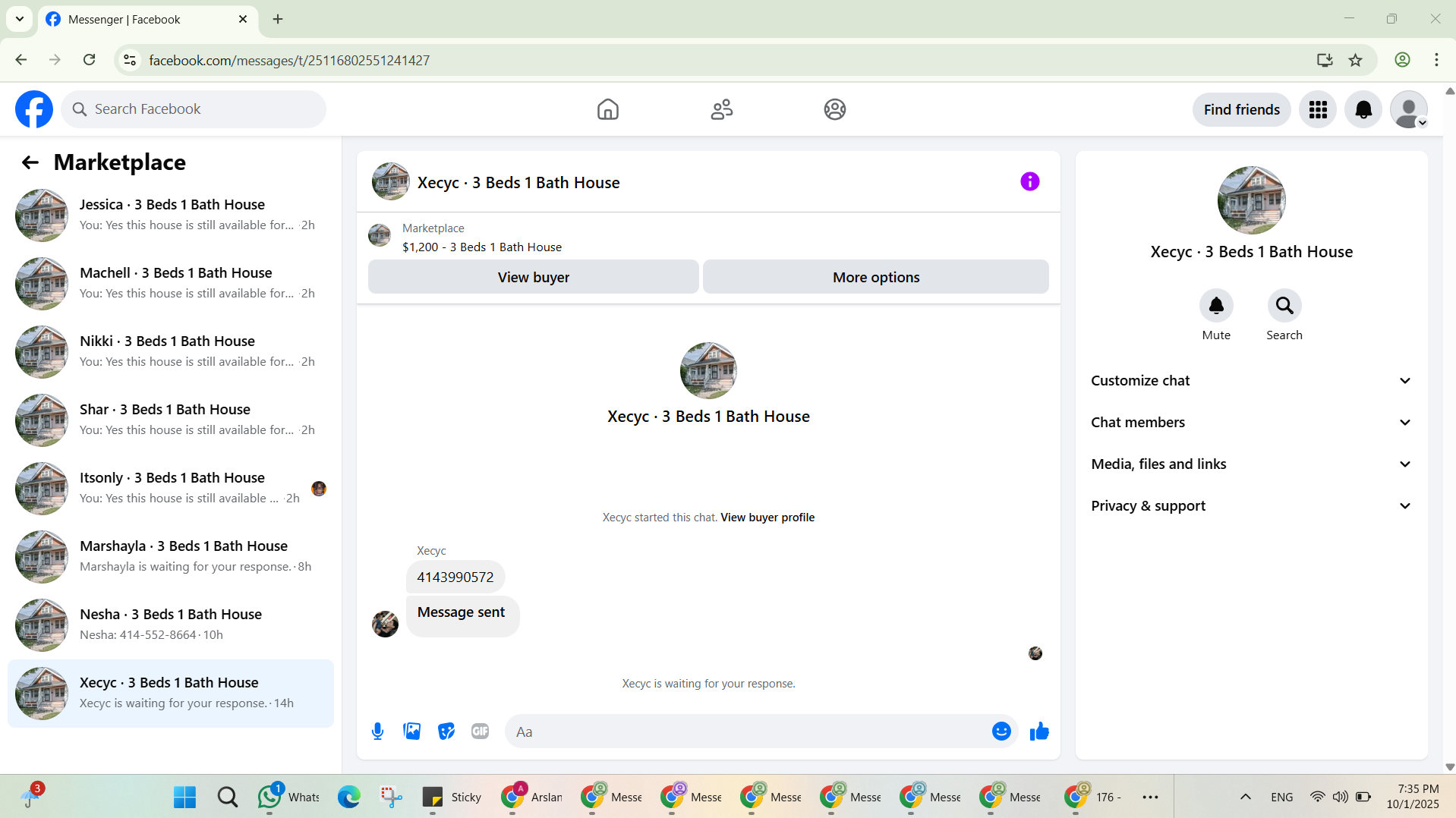Open Nikki's 3 Beds 1 Bath House chat

tap(171, 352)
